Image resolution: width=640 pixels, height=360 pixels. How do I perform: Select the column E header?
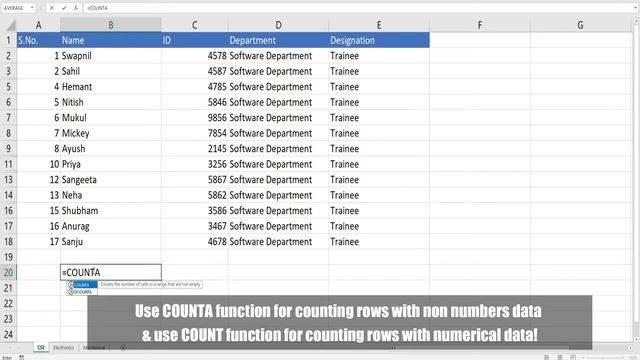pos(379,25)
